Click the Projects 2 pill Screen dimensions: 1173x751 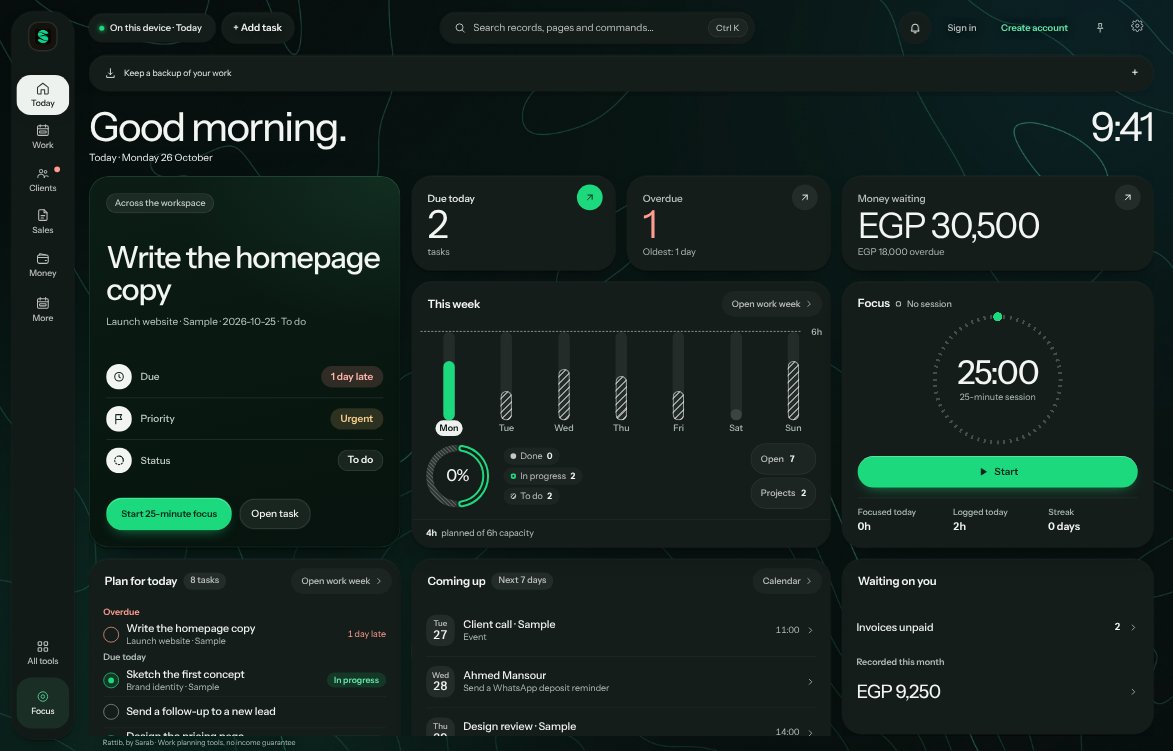pos(782,493)
